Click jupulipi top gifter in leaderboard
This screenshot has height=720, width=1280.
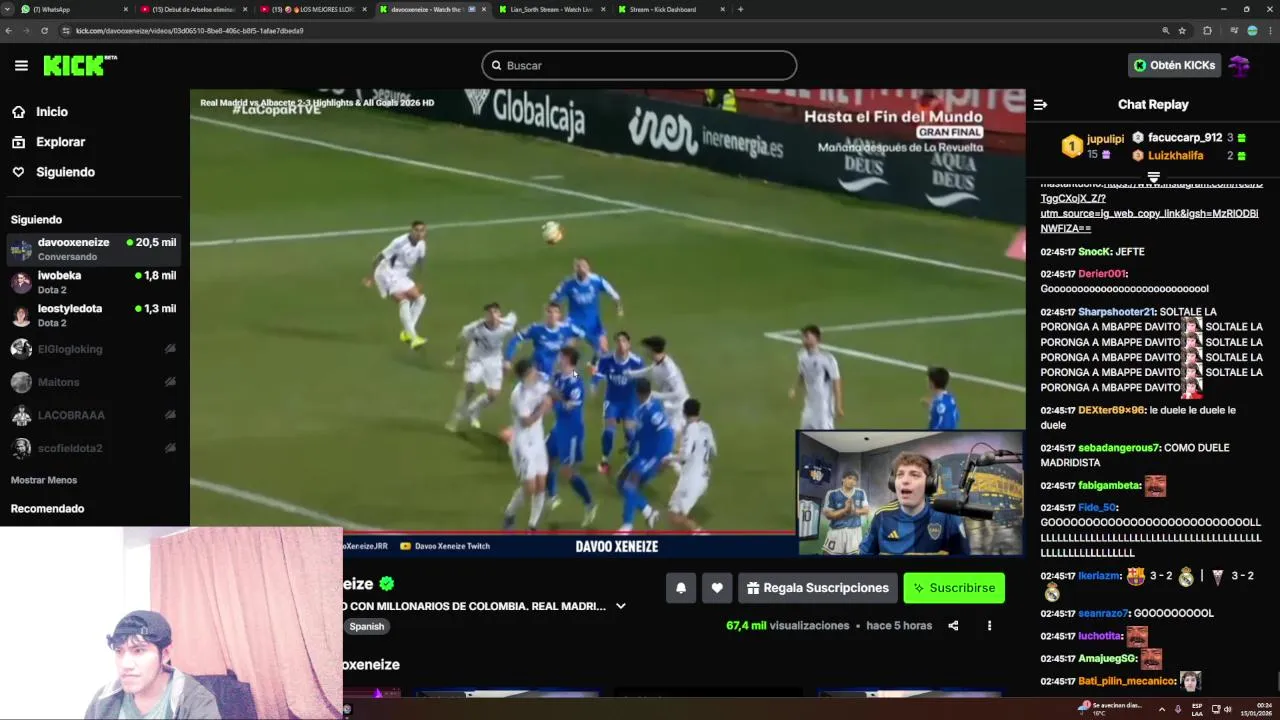click(x=1105, y=139)
